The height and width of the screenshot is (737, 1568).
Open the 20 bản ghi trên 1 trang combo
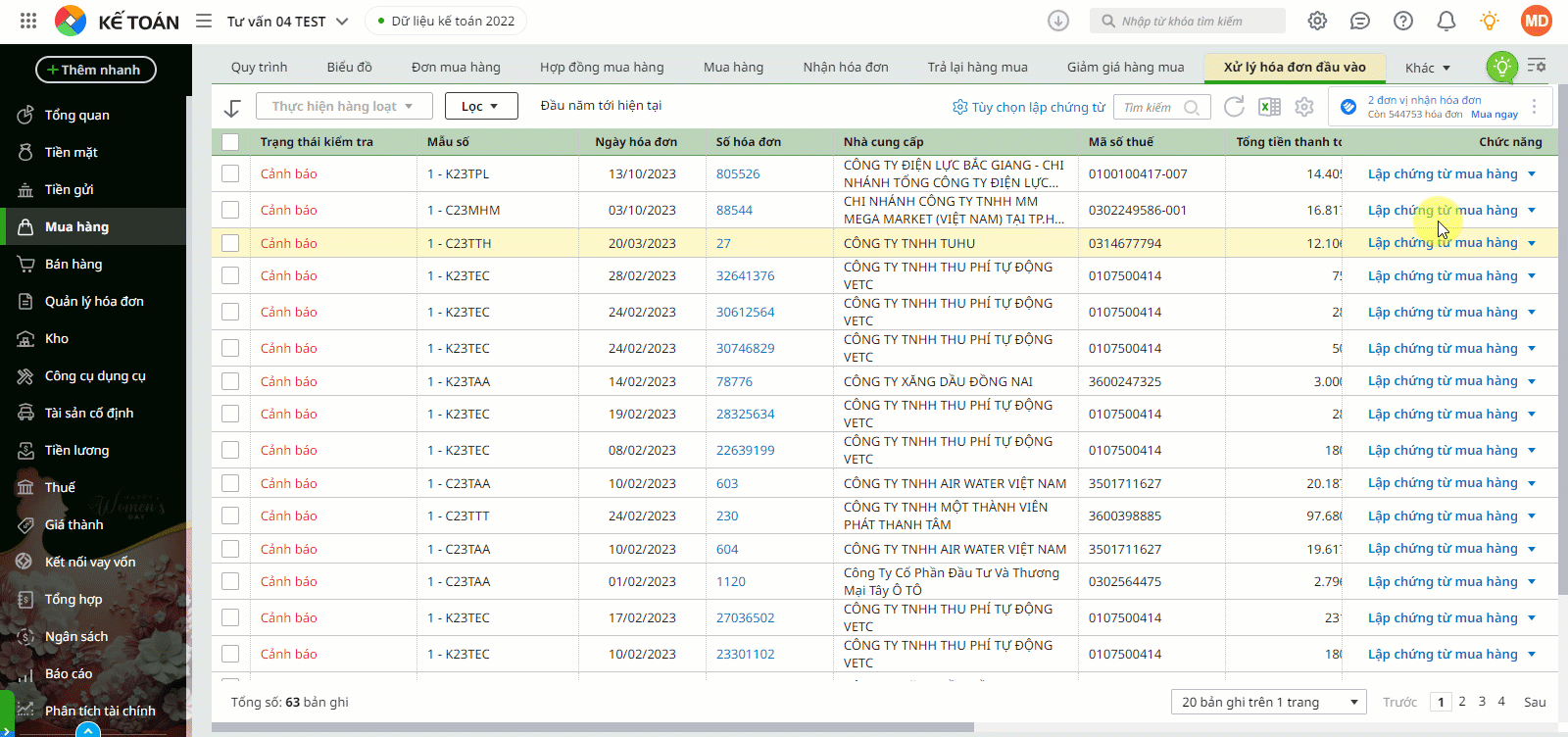point(1268,702)
